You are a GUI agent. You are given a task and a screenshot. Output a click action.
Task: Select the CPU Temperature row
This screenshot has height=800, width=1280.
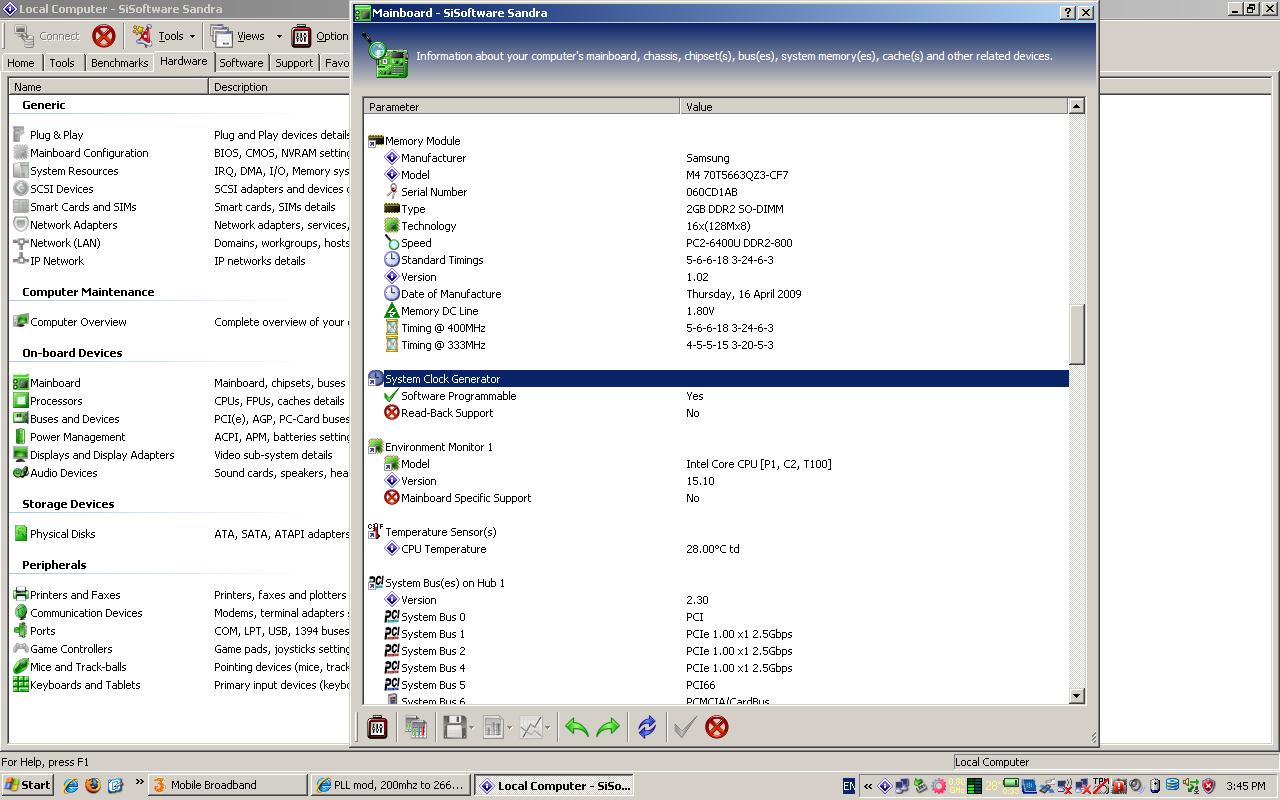tap(717, 549)
